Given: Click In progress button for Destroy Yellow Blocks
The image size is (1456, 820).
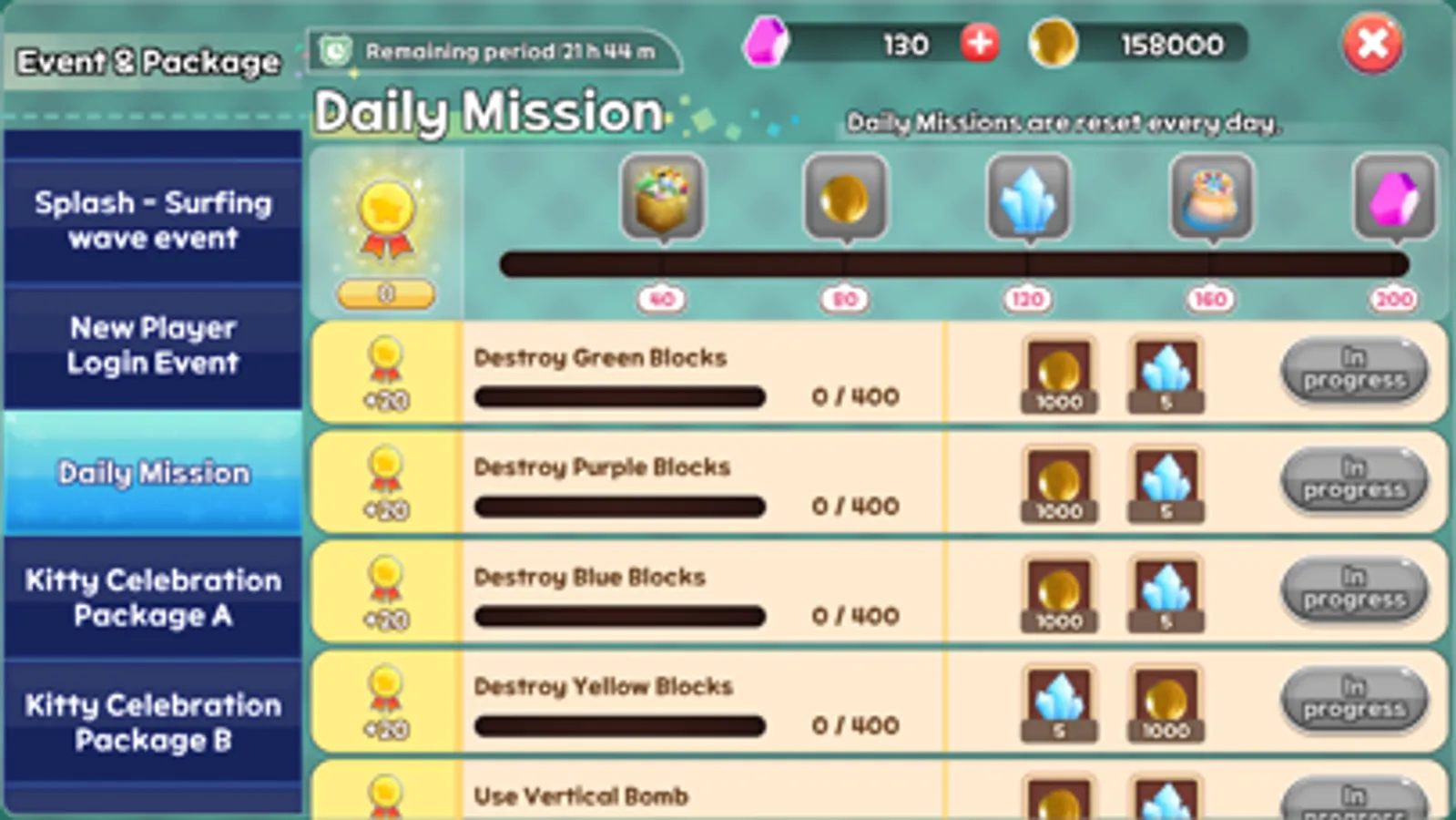Looking at the screenshot, I should [x=1354, y=699].
